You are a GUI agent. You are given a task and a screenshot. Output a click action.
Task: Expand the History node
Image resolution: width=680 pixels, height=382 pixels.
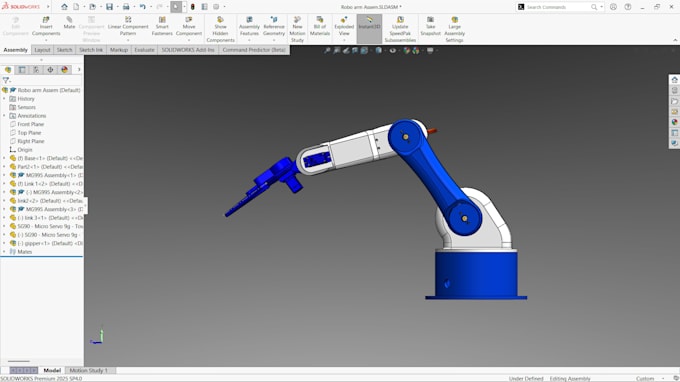point(4,99)
